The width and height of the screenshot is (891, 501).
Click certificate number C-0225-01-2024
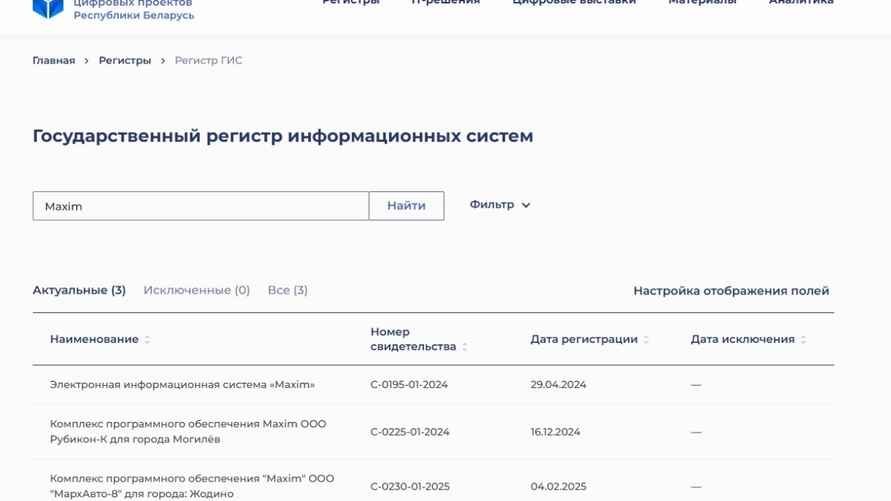(410, 432)
